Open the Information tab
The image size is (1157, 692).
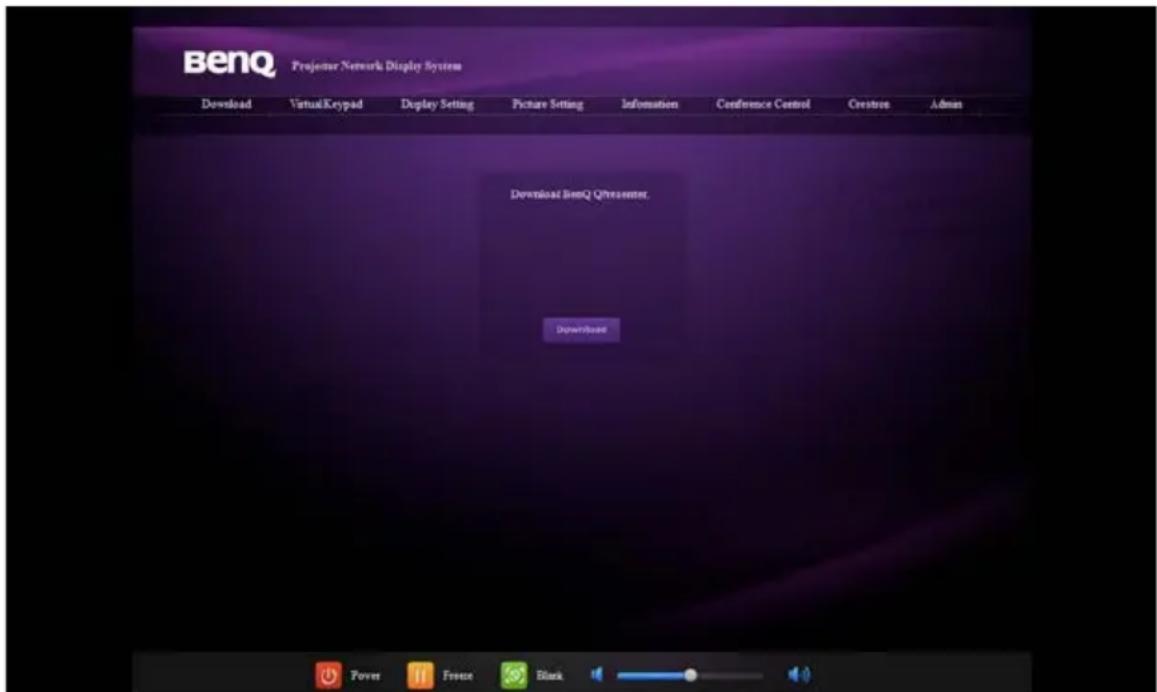coord(650,104)
